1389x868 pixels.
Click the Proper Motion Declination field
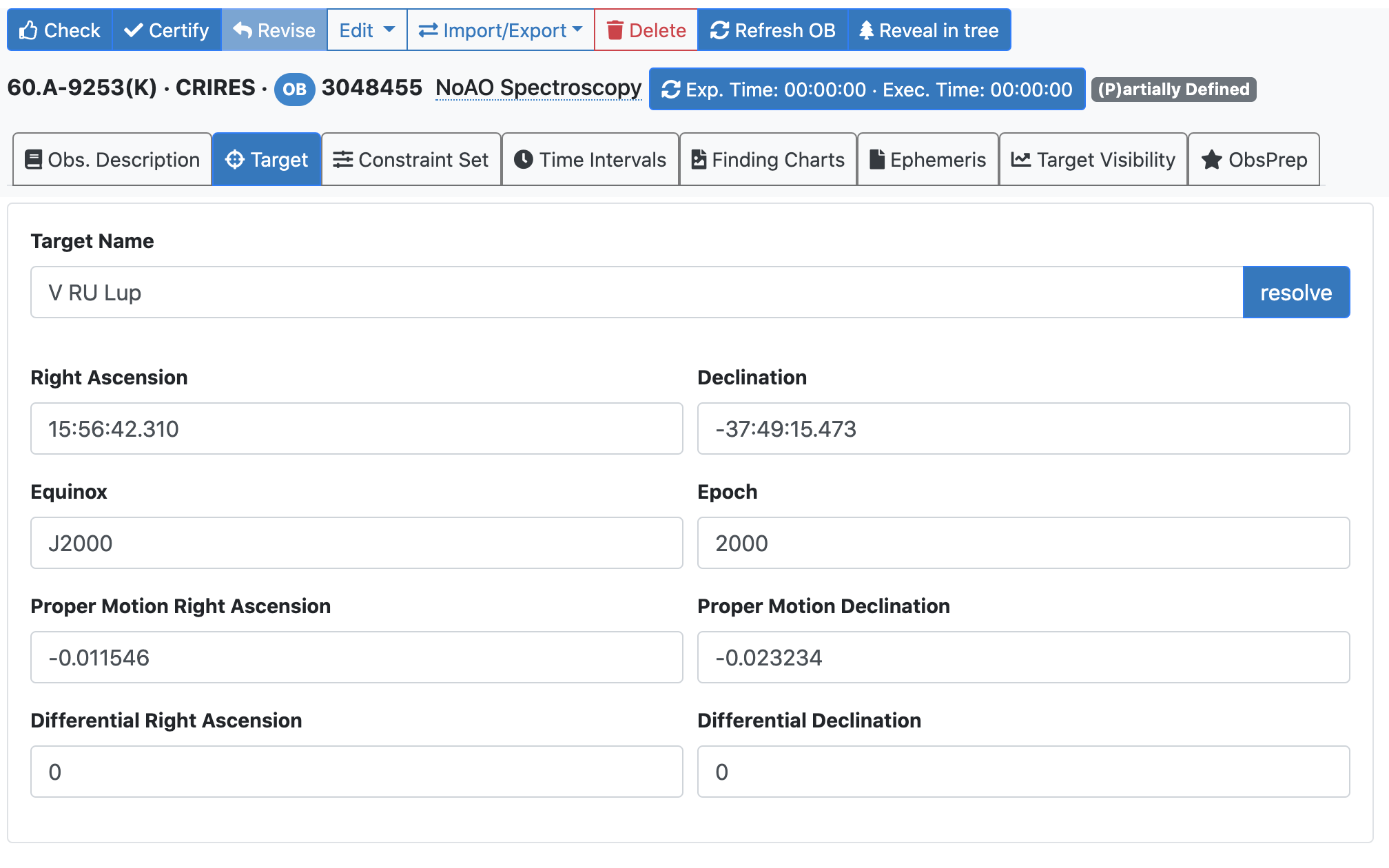1022,658
